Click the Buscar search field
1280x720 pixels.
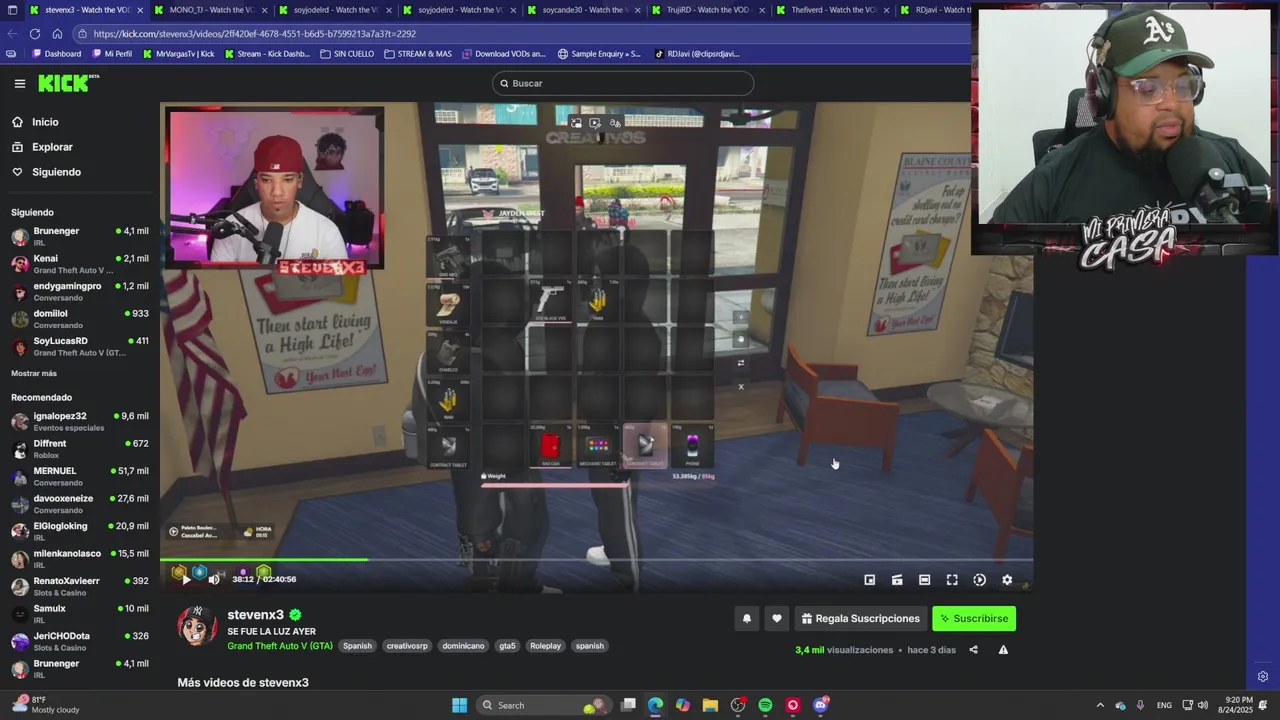click(x=623, y=83)
